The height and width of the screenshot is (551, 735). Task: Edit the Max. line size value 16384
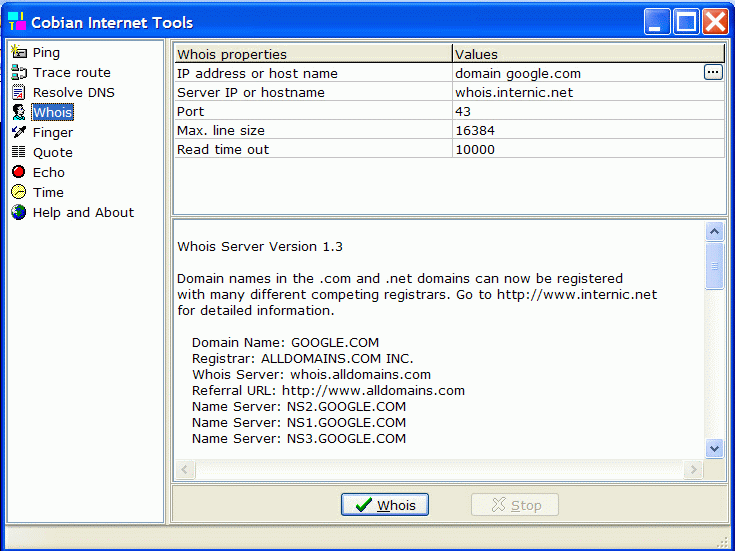point(588,130)
